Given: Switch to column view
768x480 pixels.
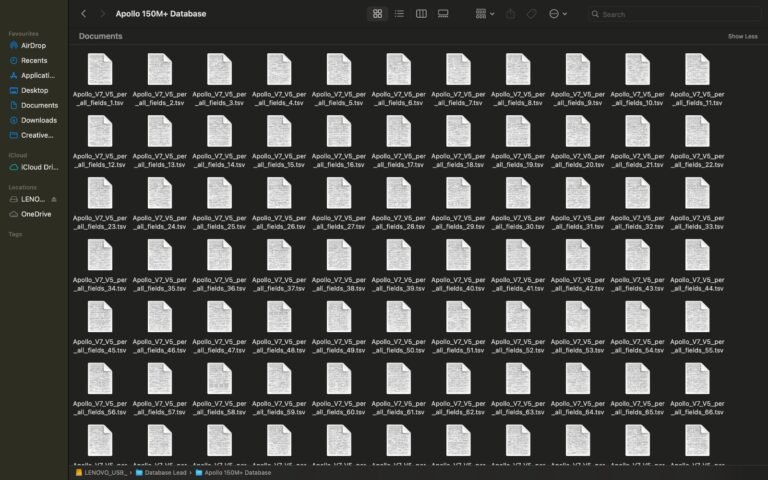Looking at the screenshot, I should tap(421, 14).
